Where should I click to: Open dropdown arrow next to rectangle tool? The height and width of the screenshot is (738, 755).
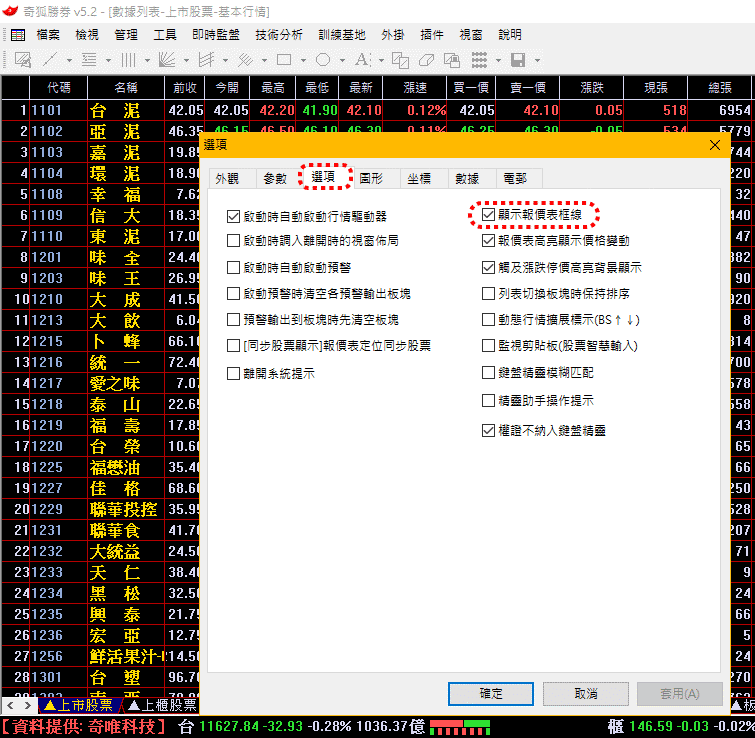pyautogui.click(x=303, y=61)
